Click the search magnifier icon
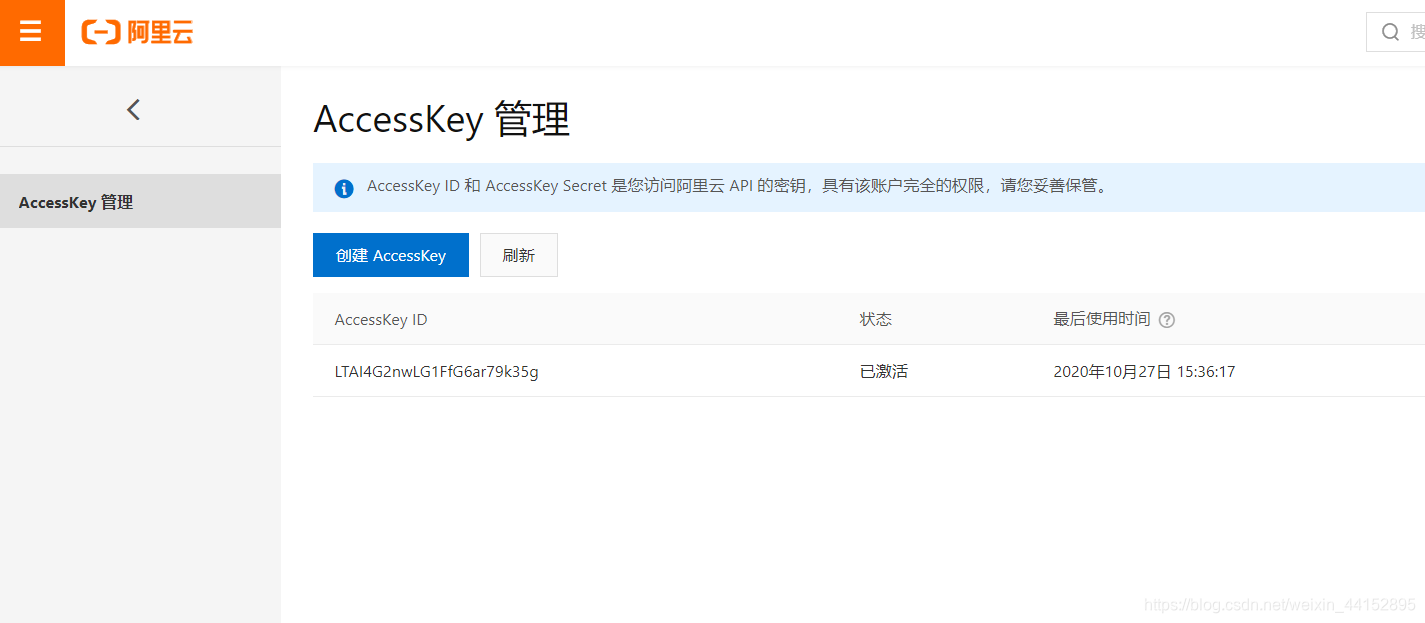 point(1390,32)
